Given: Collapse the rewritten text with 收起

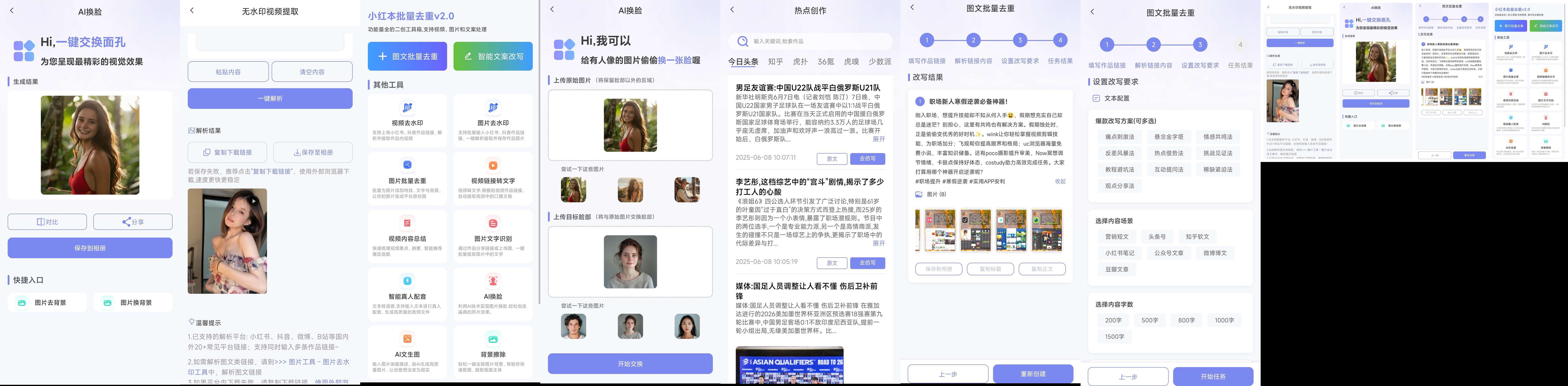Looking at the screenshot, I should tap(1060, 181).
